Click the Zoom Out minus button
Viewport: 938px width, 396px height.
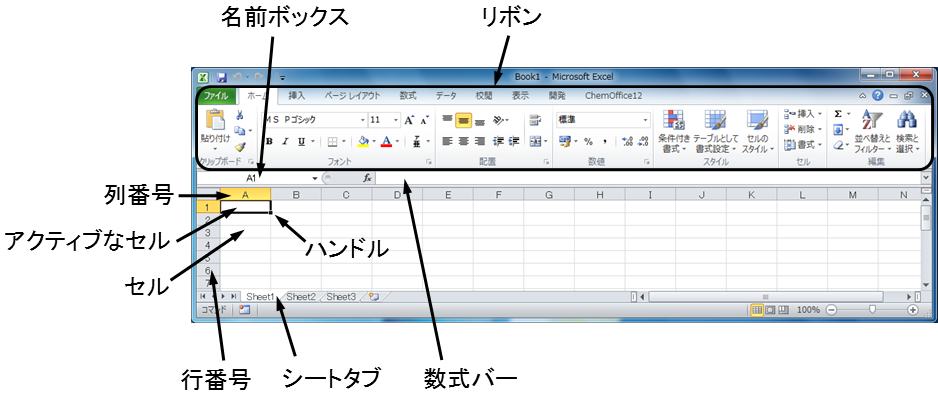tap(831, 310)
